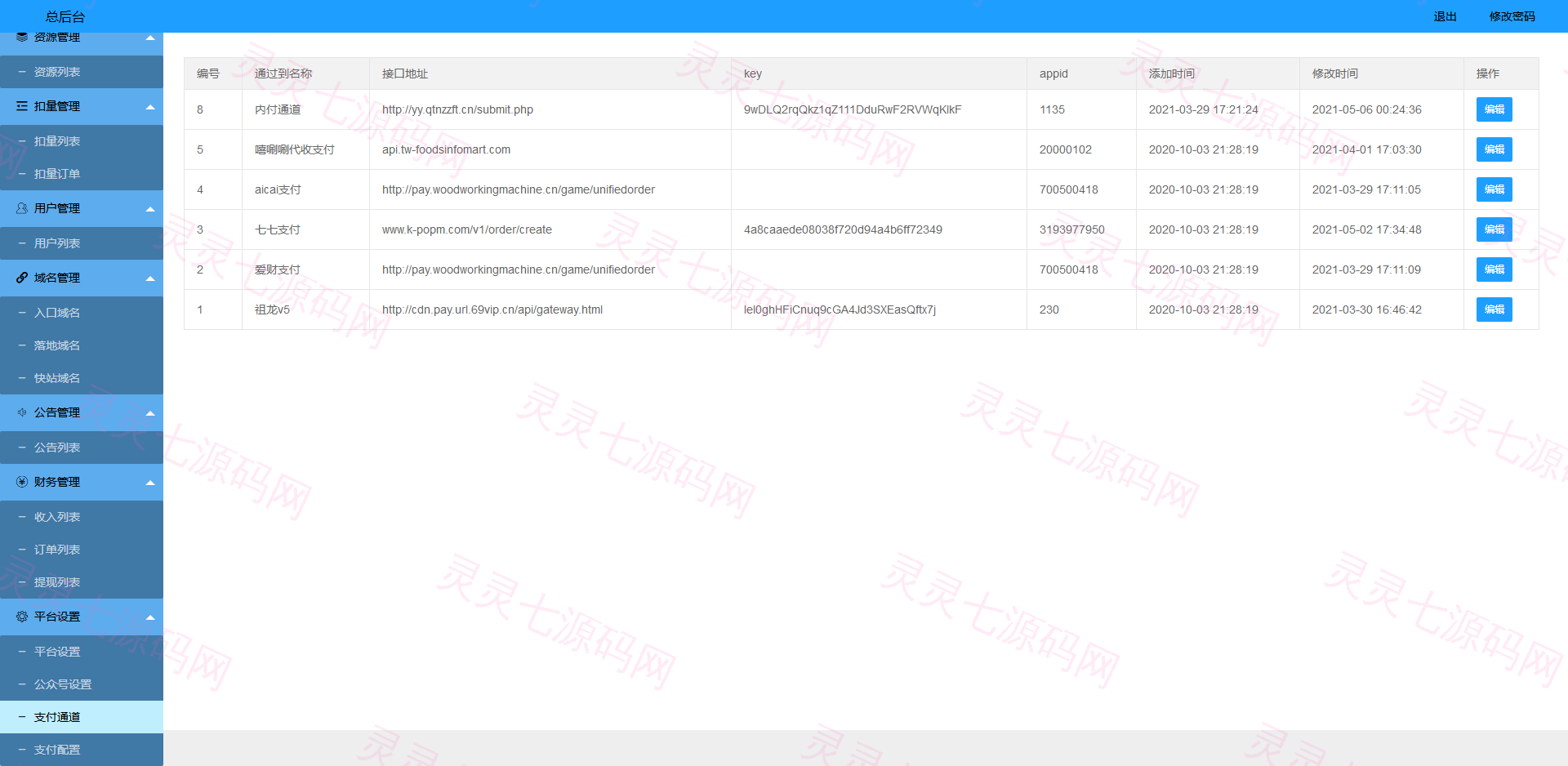Open 用户列表 in the sidebar
1568x766 pixels.
point(82,243)
